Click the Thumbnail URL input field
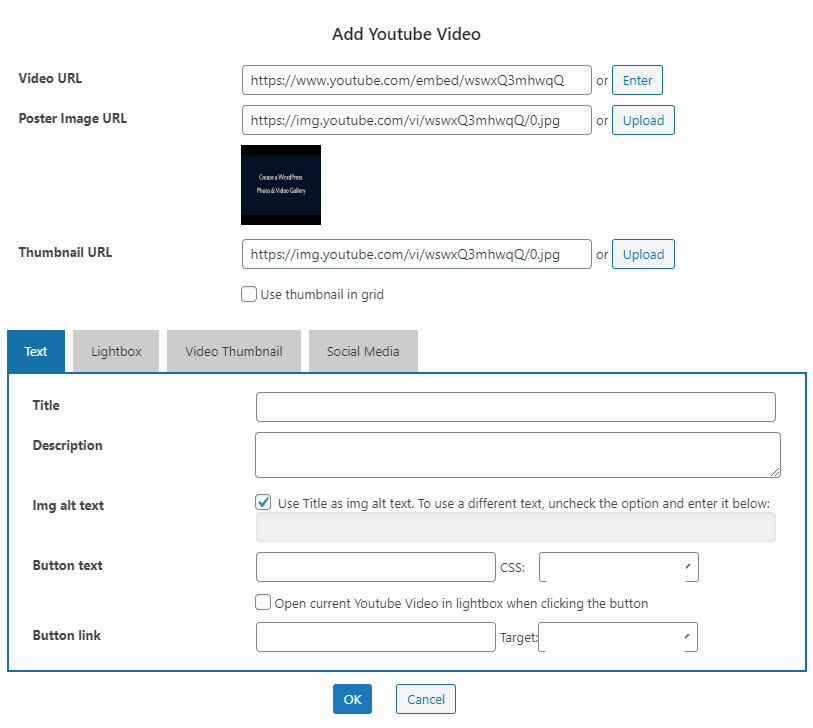Screen dimensions: 813x728 [416, 254]
